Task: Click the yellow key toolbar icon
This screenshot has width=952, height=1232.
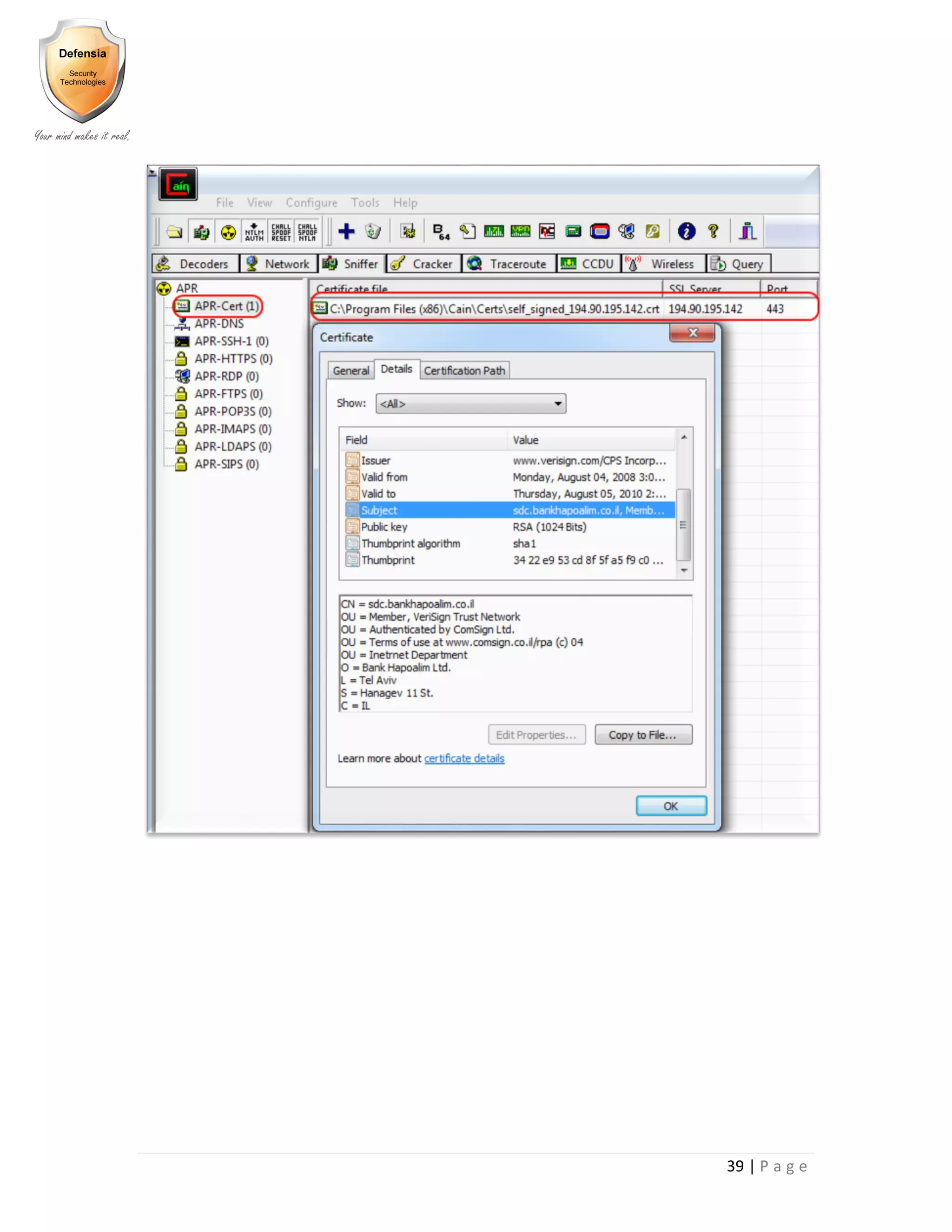Action: pyautogui.click(x=653, y=231)
